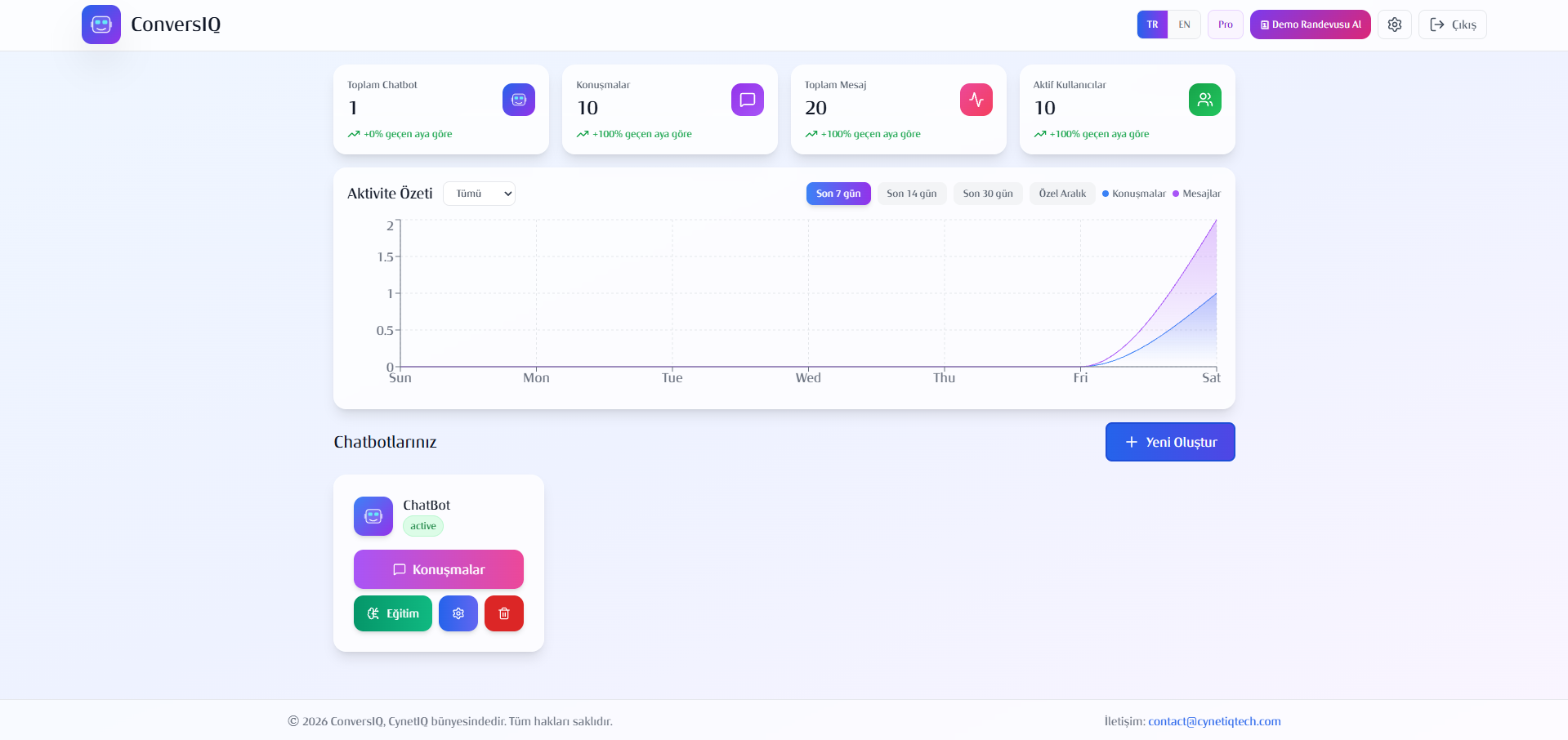Viewport: 1568px width, 740px height.
Task: Click the Aktif Kullanıcılar users icon
Action: (x=1205, y=100)
